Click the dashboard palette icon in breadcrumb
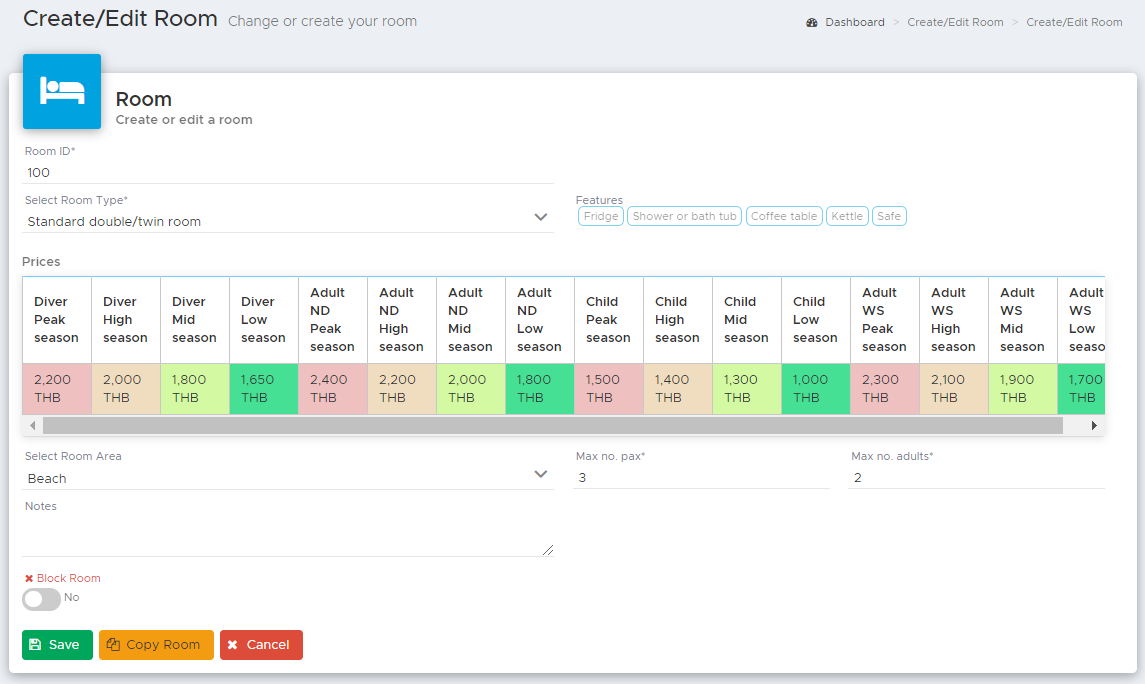The width and height of the screenshot is (1145, 684). coord(811,23)
